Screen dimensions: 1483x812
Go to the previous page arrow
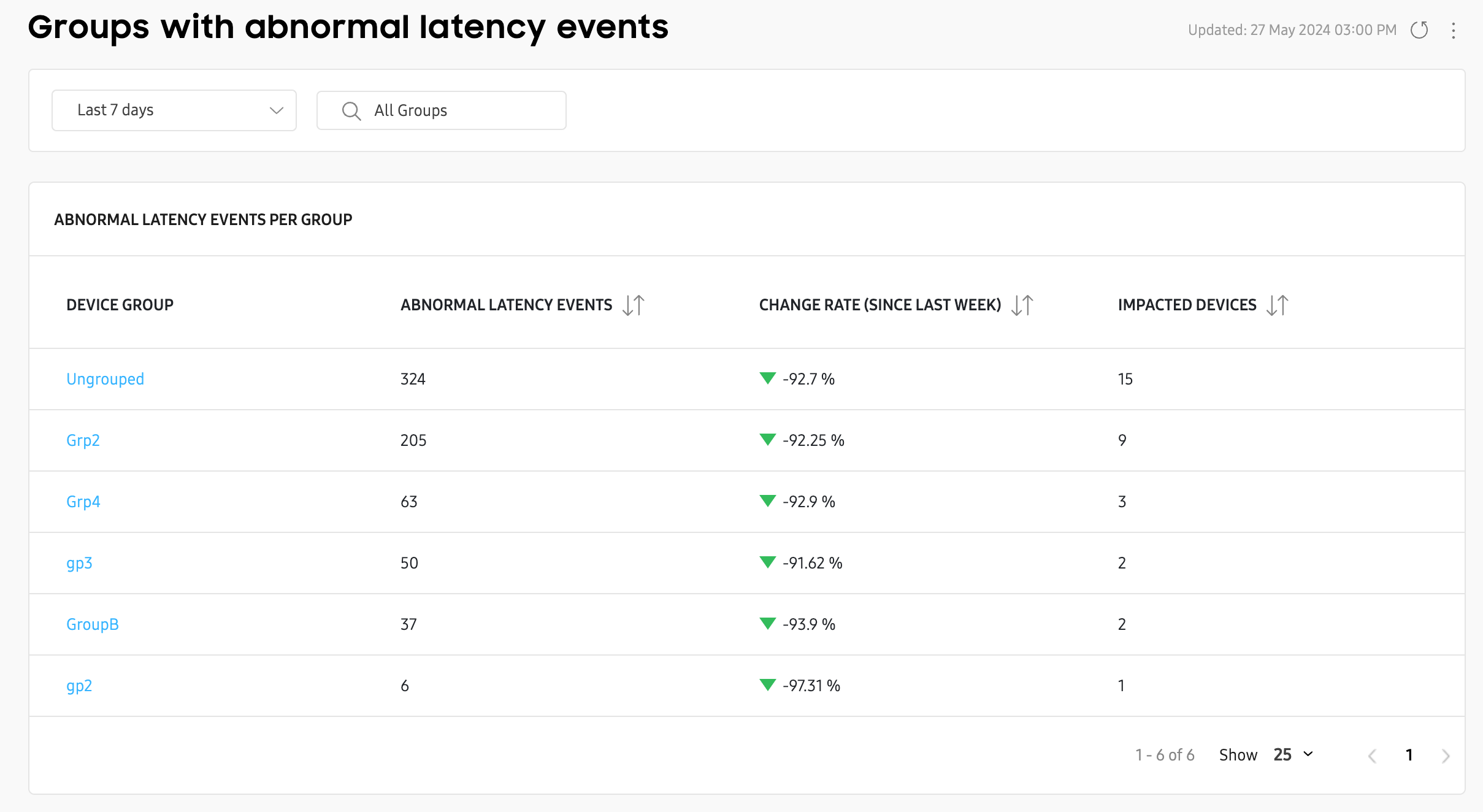tap(1373, 756)
